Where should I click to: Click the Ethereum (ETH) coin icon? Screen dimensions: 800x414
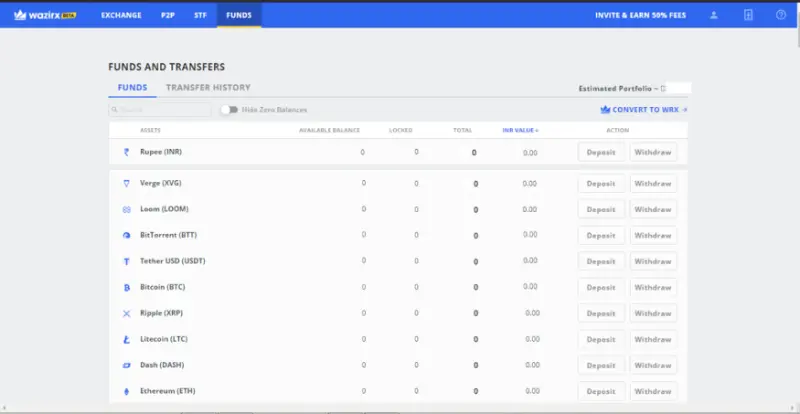tap(127, 392)
